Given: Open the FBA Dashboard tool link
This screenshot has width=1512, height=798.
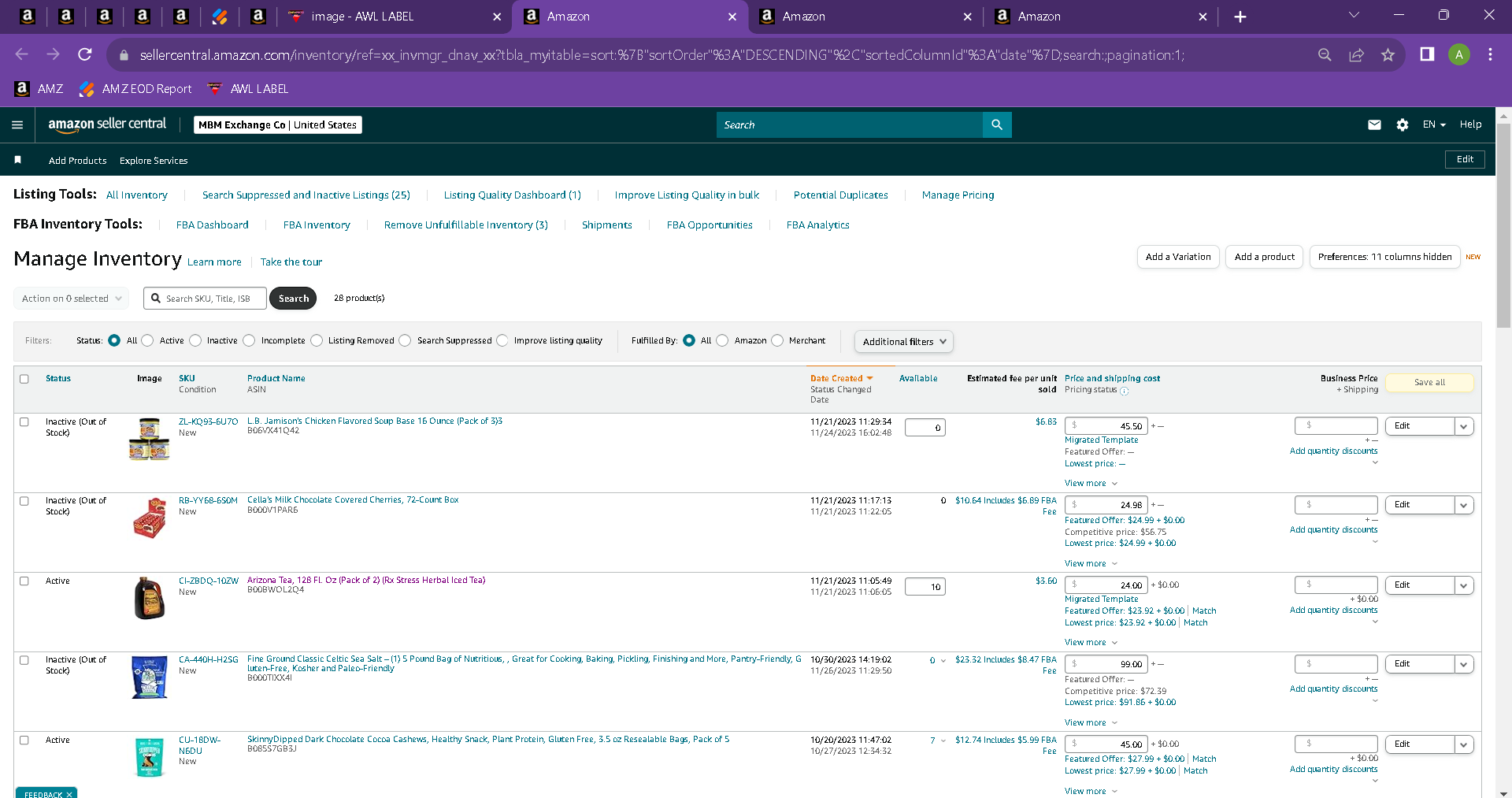Looking at the screenshot, I should click(x=213, y=225).
